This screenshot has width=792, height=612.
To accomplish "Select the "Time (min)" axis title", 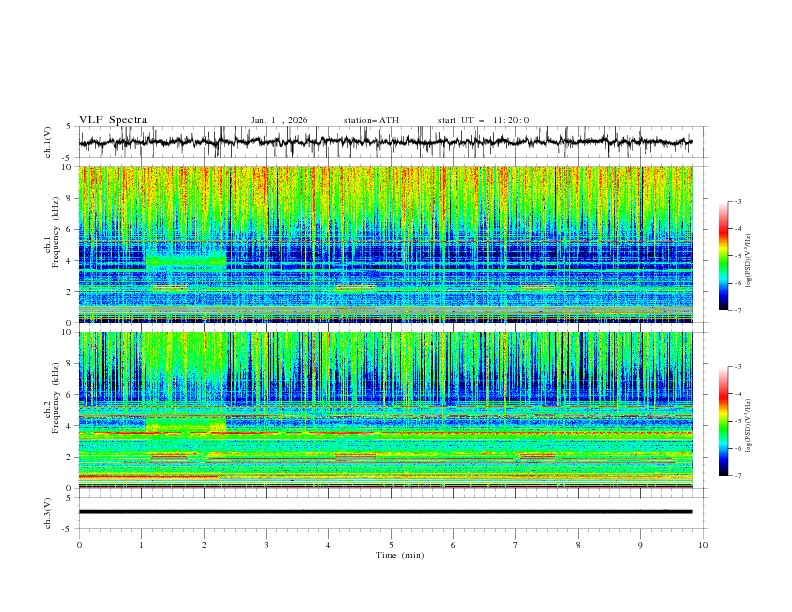I will coord(400,555).
